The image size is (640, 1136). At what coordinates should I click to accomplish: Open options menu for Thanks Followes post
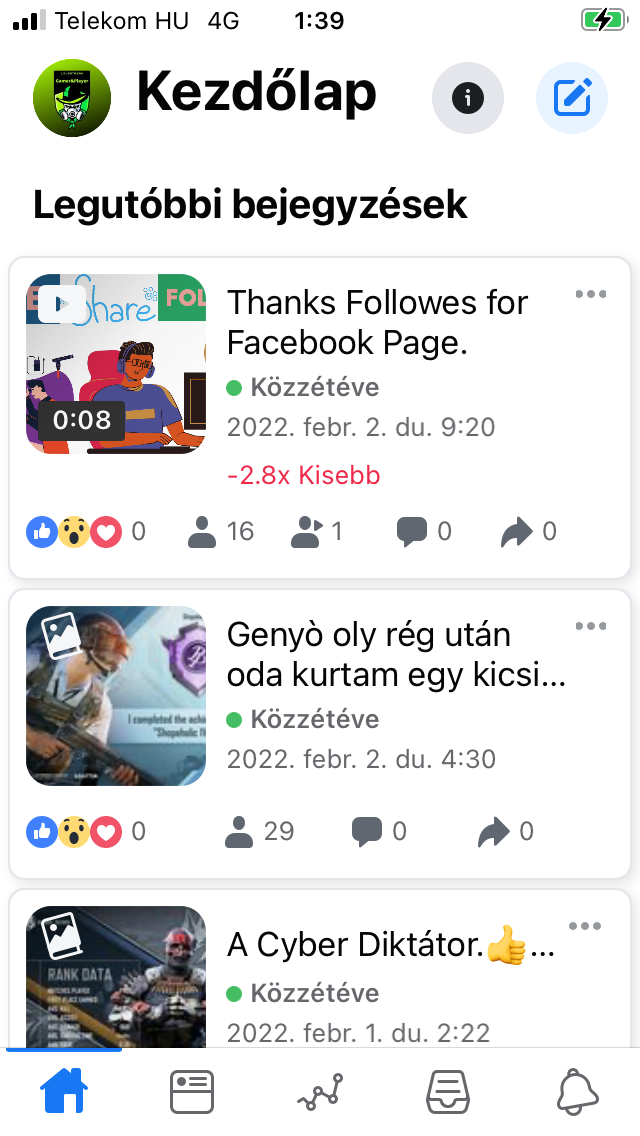click(x=591, y=294)
